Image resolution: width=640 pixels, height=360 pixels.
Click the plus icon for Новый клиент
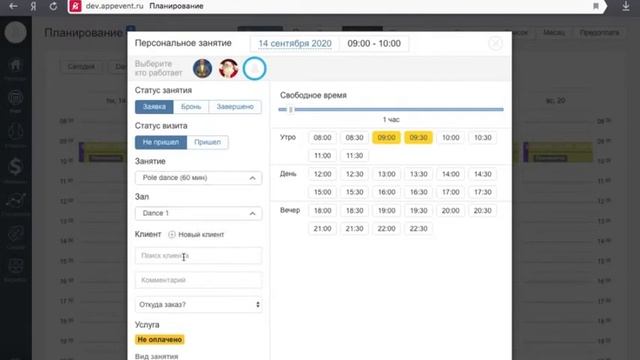click(172, 234)
